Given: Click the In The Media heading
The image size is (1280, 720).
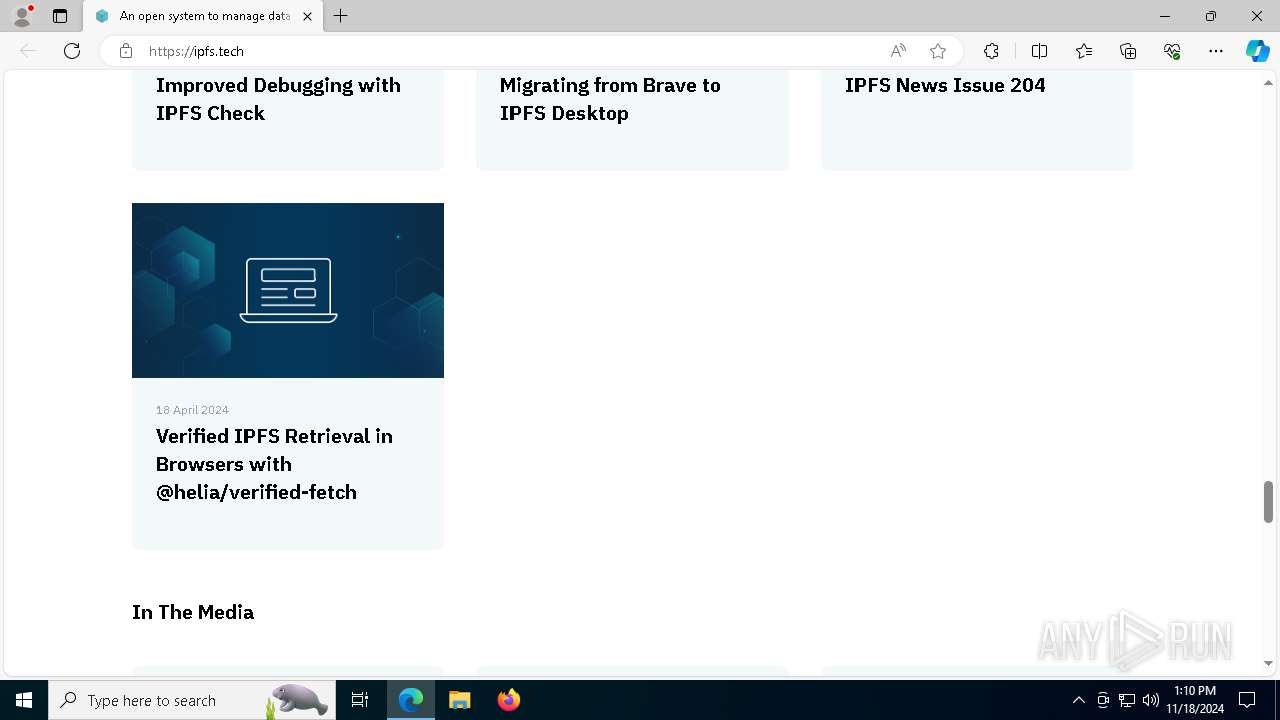Looking at the screenshot, I should (x=193, y=612).
